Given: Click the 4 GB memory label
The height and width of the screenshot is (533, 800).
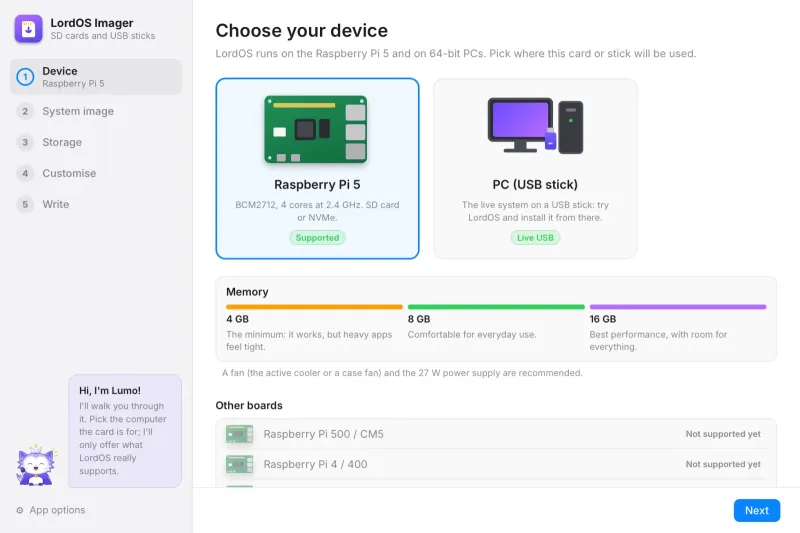Looking at the screenshot, I should coord(237,319).
